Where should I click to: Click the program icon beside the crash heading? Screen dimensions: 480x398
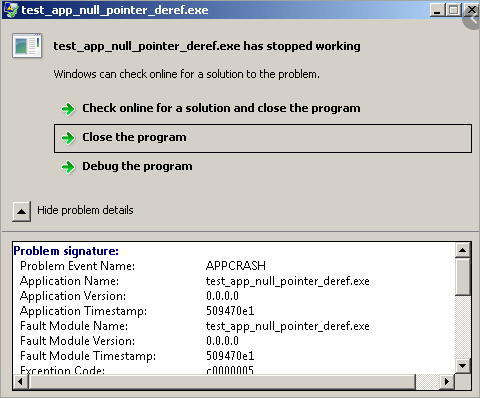pyautogui.click(x=27, y=46)
